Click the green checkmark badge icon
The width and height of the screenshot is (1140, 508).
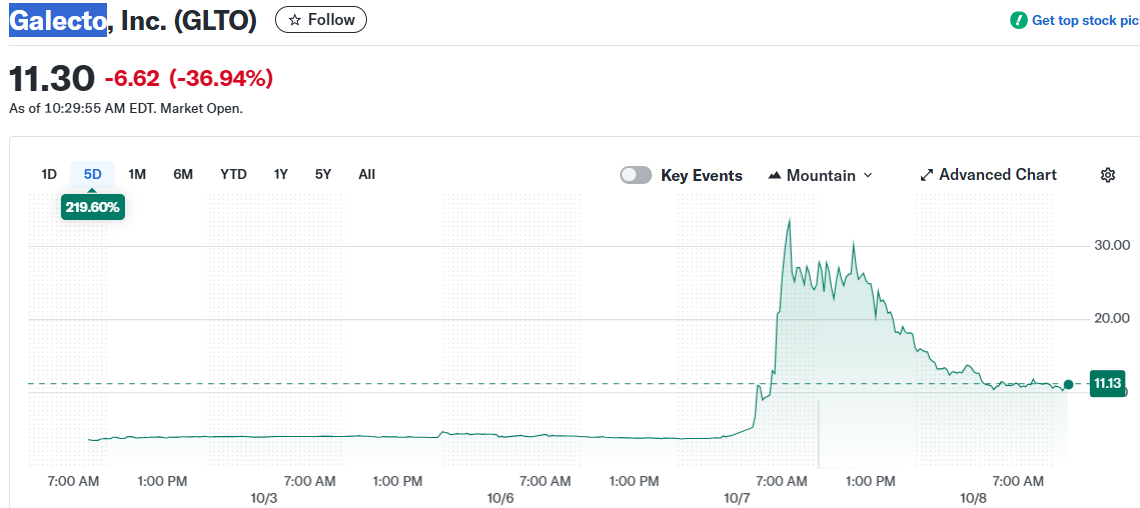point(1019,20)
